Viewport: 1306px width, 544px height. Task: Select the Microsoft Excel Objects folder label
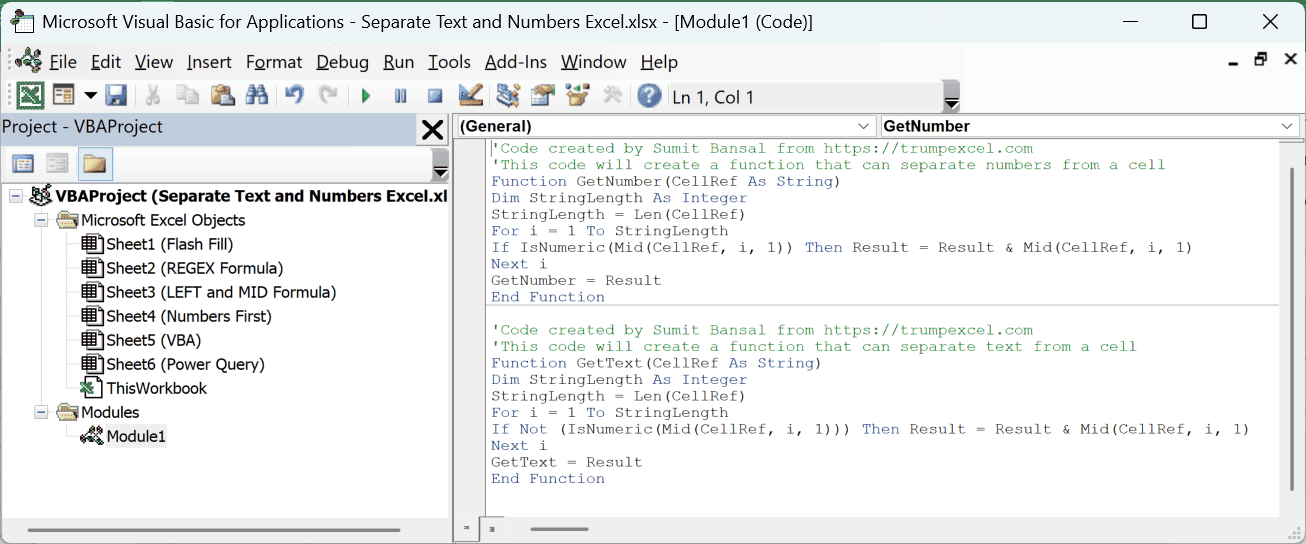click(163, 220)
